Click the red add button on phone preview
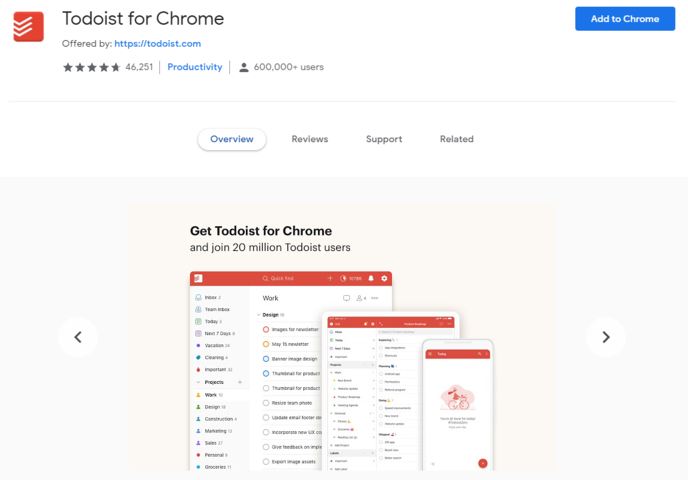Viewport: 688px width, 480px height. tap(483, 463)
